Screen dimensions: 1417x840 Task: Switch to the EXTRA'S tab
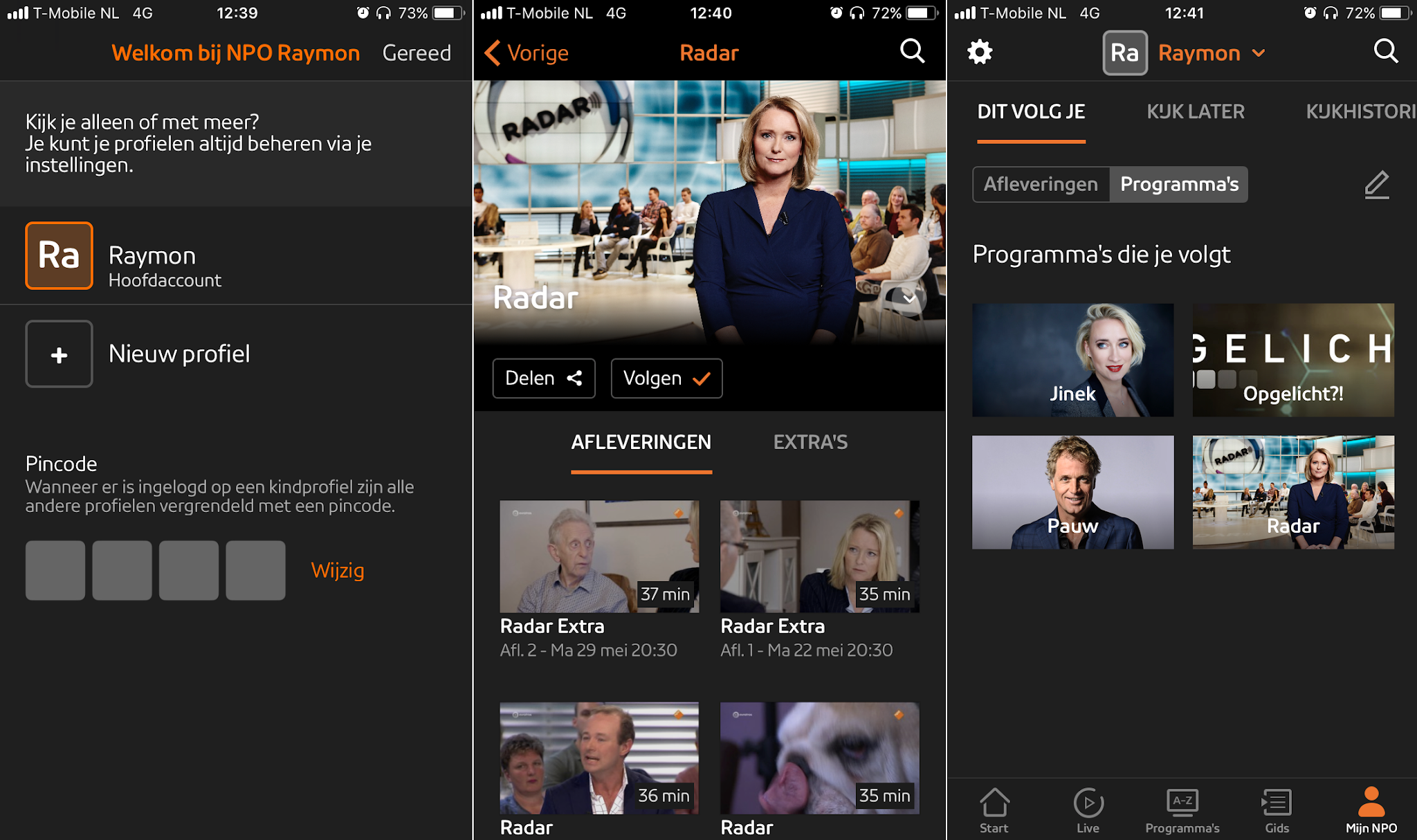coord(810,442)
